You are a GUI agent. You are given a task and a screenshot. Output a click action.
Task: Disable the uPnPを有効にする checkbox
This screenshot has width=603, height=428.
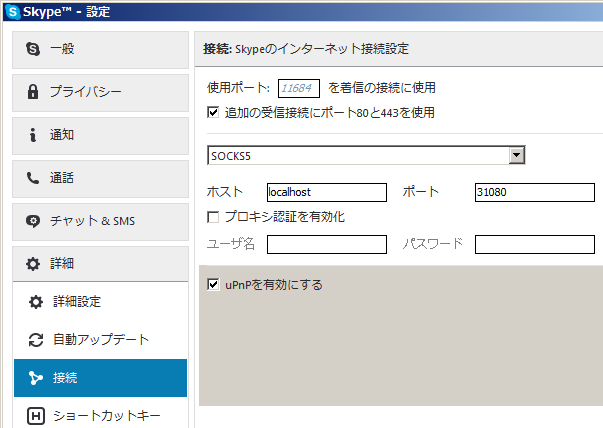pos(213,285)
